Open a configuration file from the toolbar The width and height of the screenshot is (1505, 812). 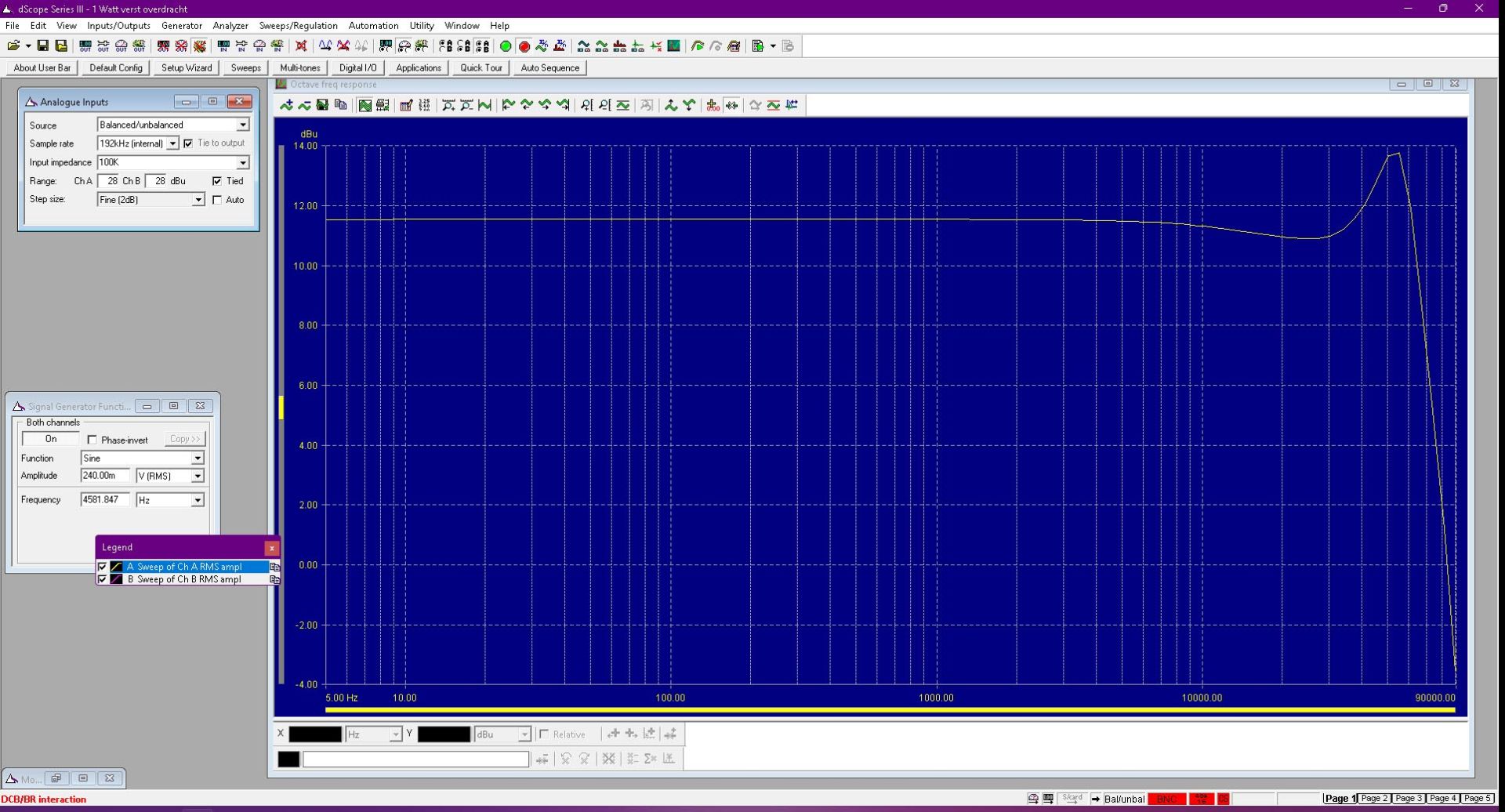[14, 46]
